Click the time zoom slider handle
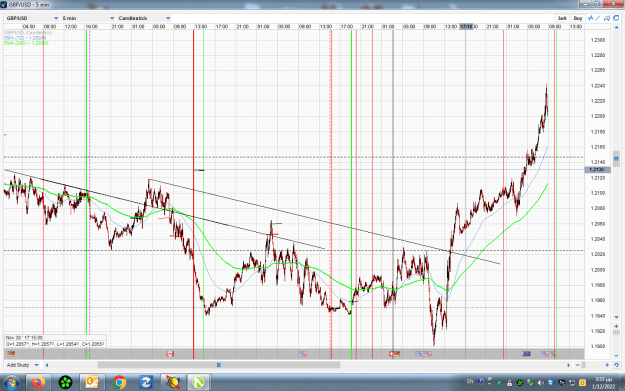Viewport: 625px width, 391px height. coord(584,365)
